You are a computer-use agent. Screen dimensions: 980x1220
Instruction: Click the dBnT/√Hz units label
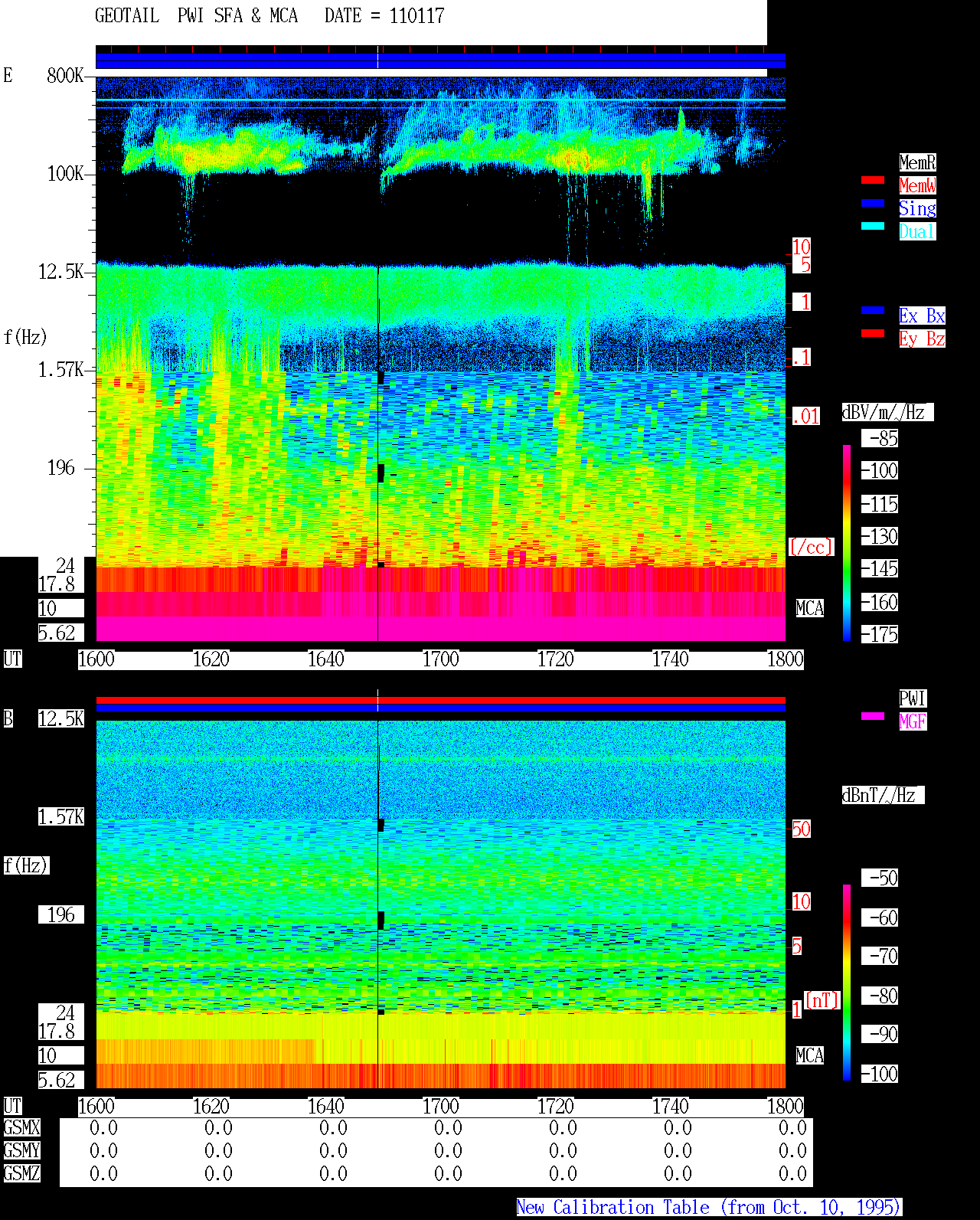coord(883,795)
